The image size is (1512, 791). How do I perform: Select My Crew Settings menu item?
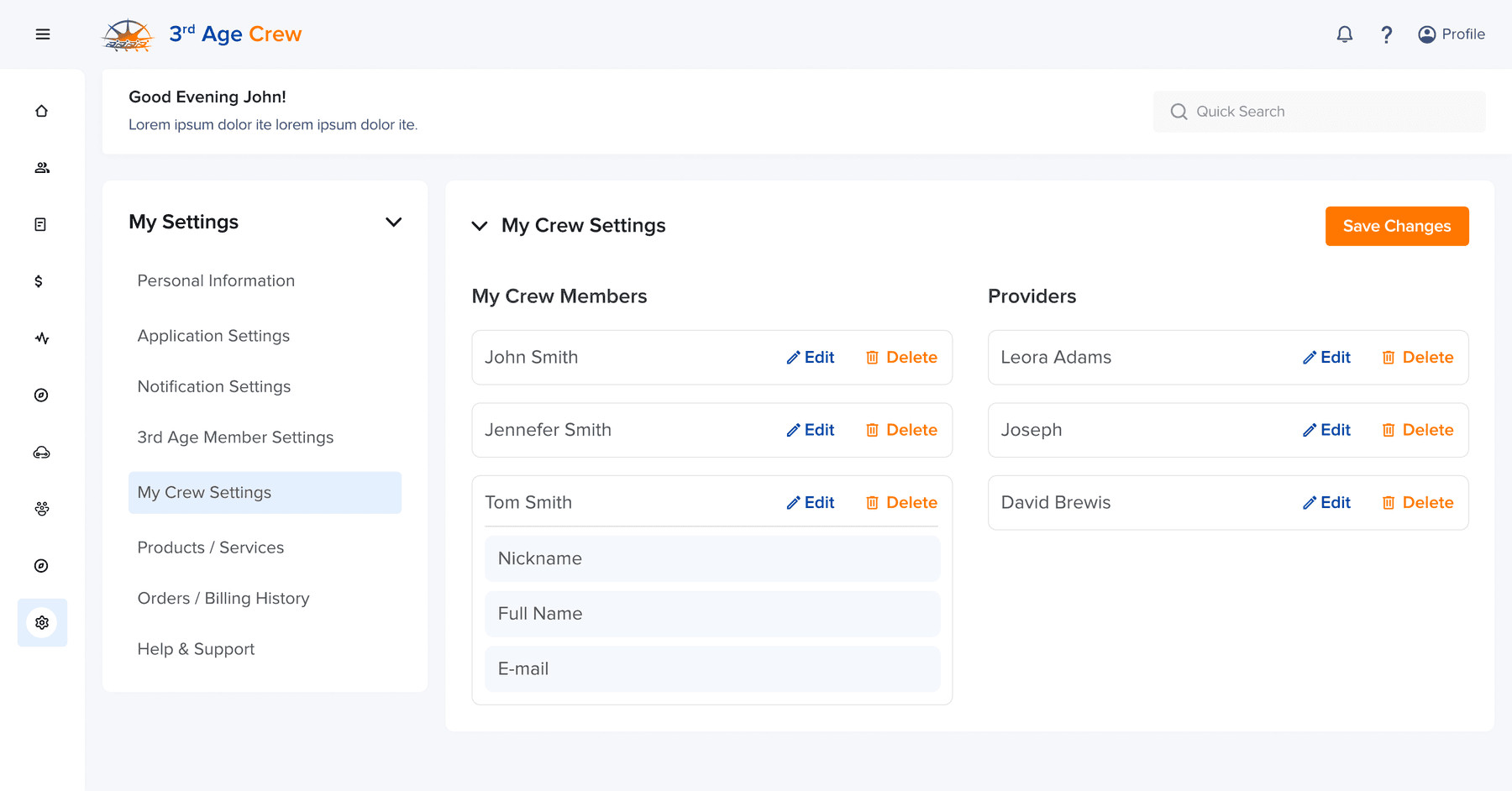(x=265, y=493)
